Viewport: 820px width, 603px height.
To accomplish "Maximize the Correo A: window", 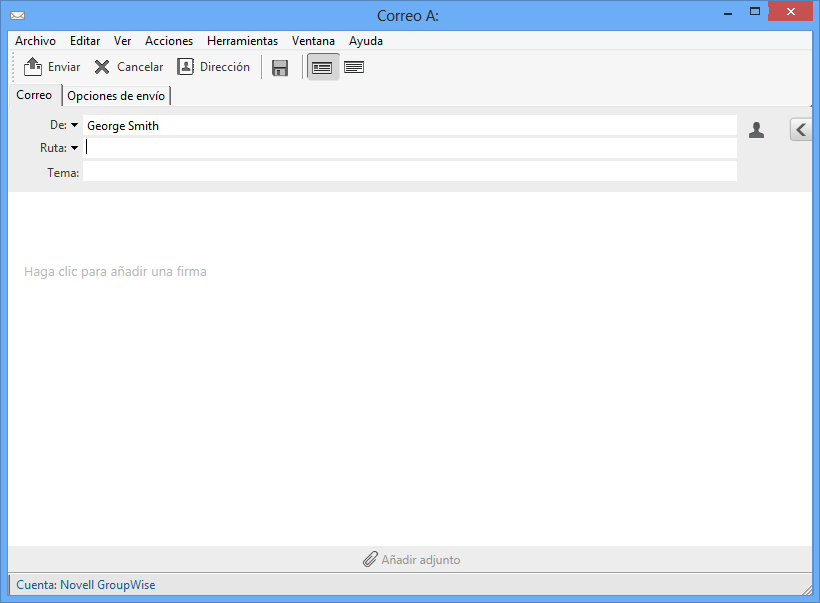I will point(755,12).
